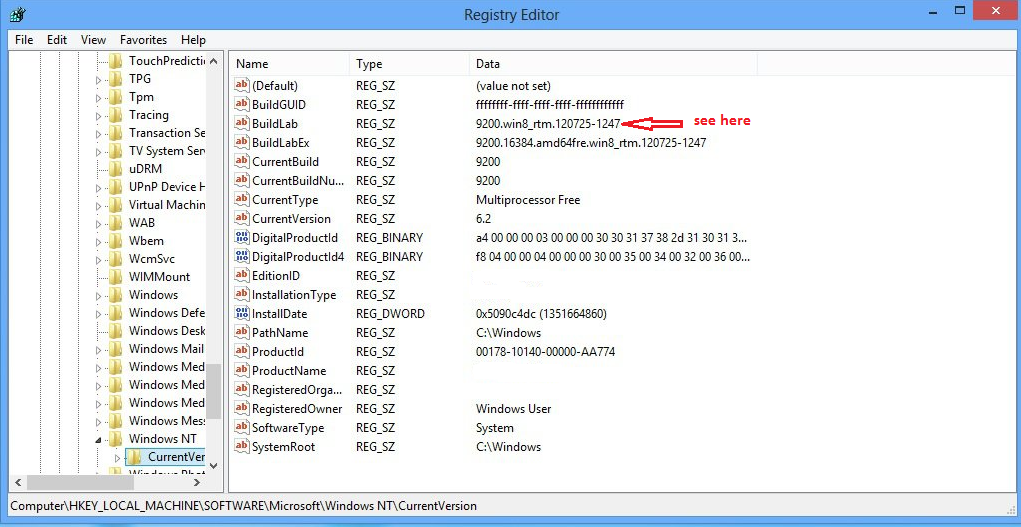
Task: Select the EditionID string icon
Action: tap(242, 276)
